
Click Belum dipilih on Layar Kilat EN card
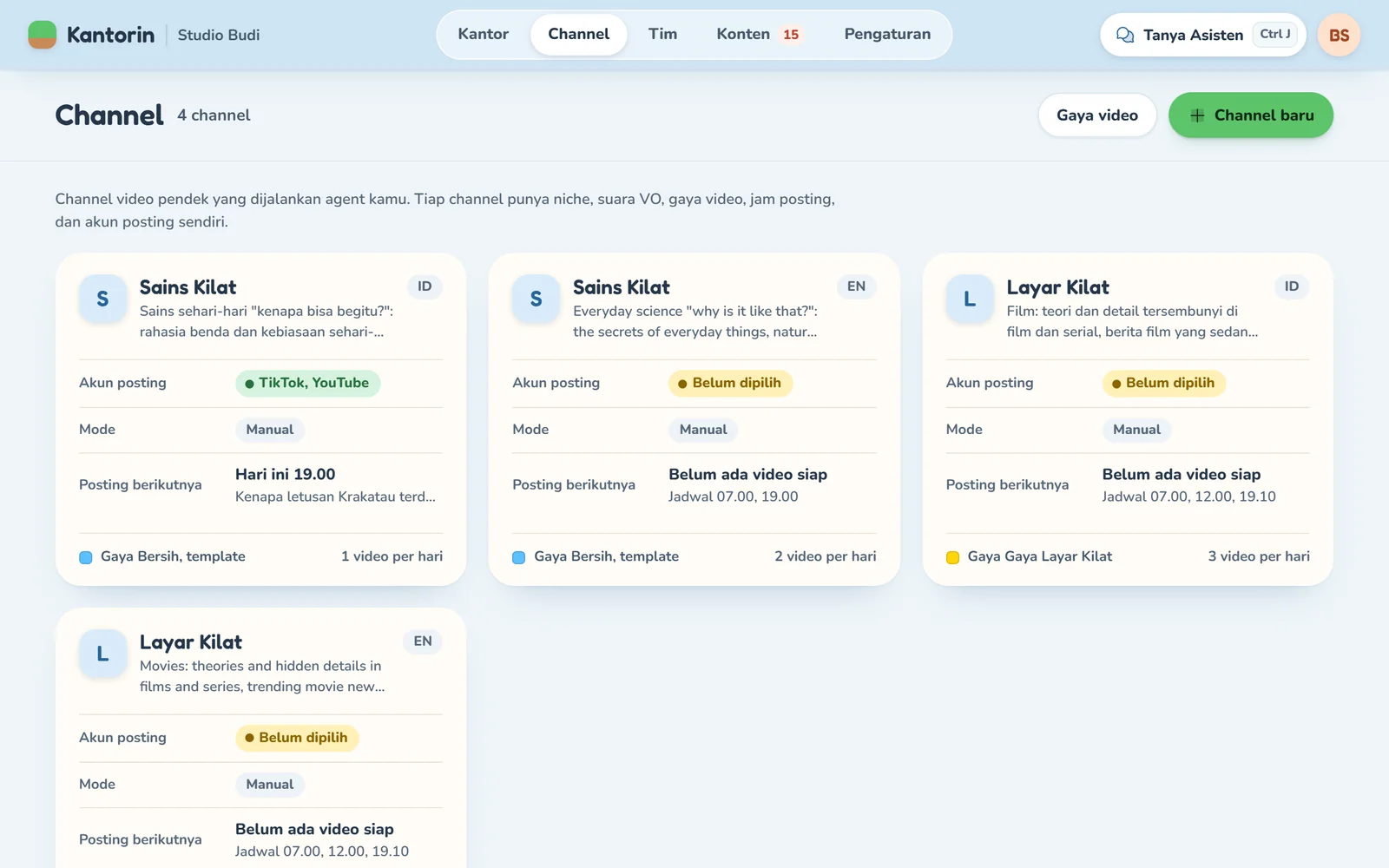[297, 738]
